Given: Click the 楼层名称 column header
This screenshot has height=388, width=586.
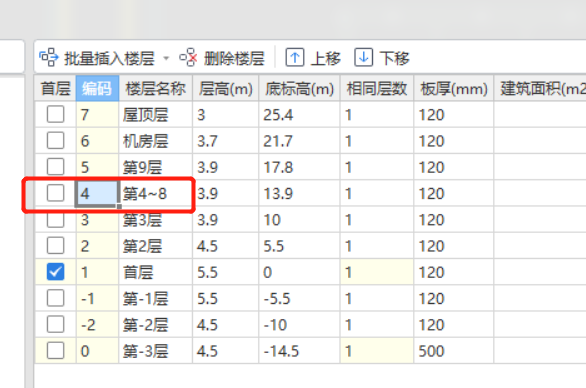Looking at the screenshot, I should coord(155,89).
